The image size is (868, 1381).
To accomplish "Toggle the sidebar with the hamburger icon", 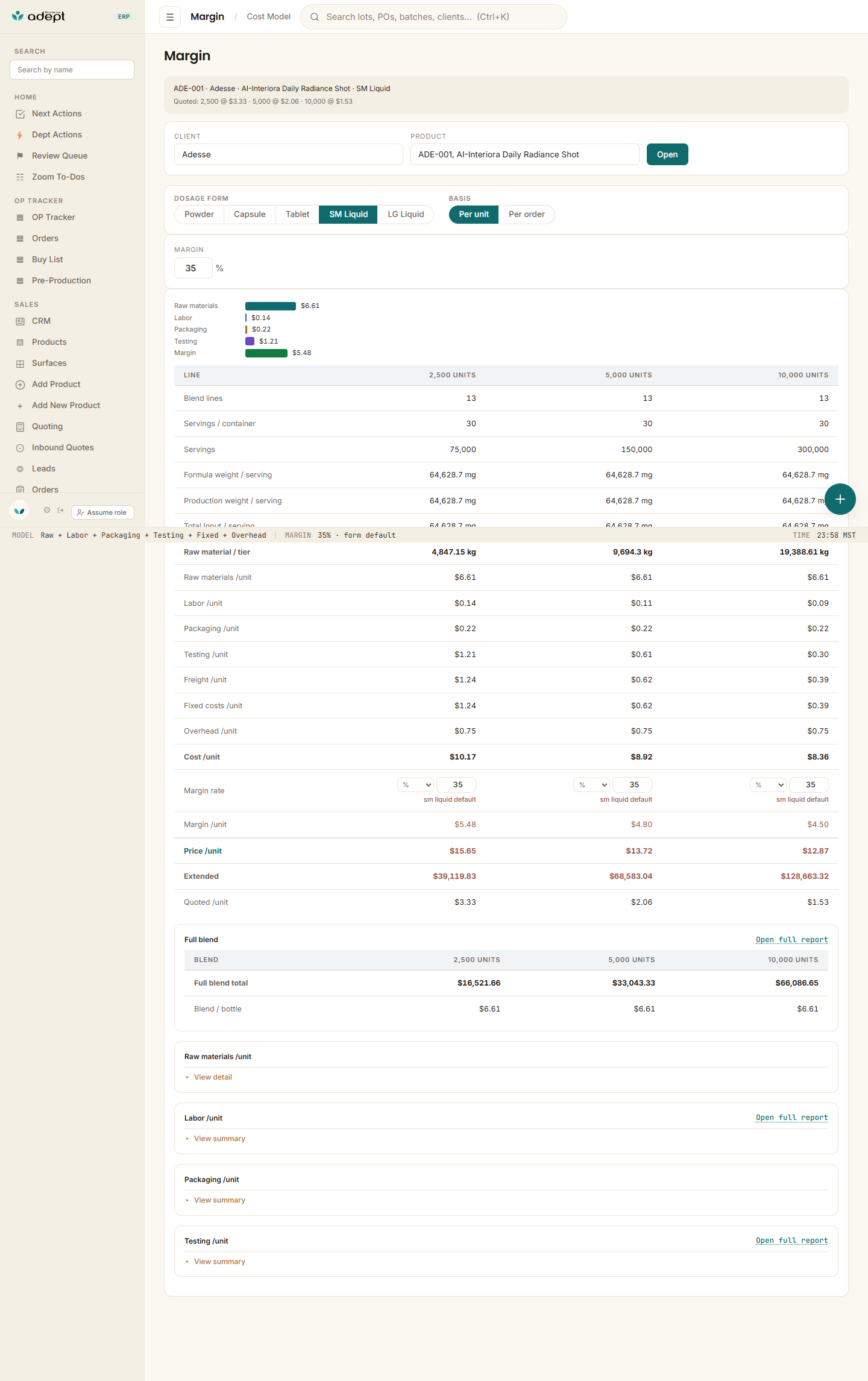I will pyautogui.click(x=170, y=17).
